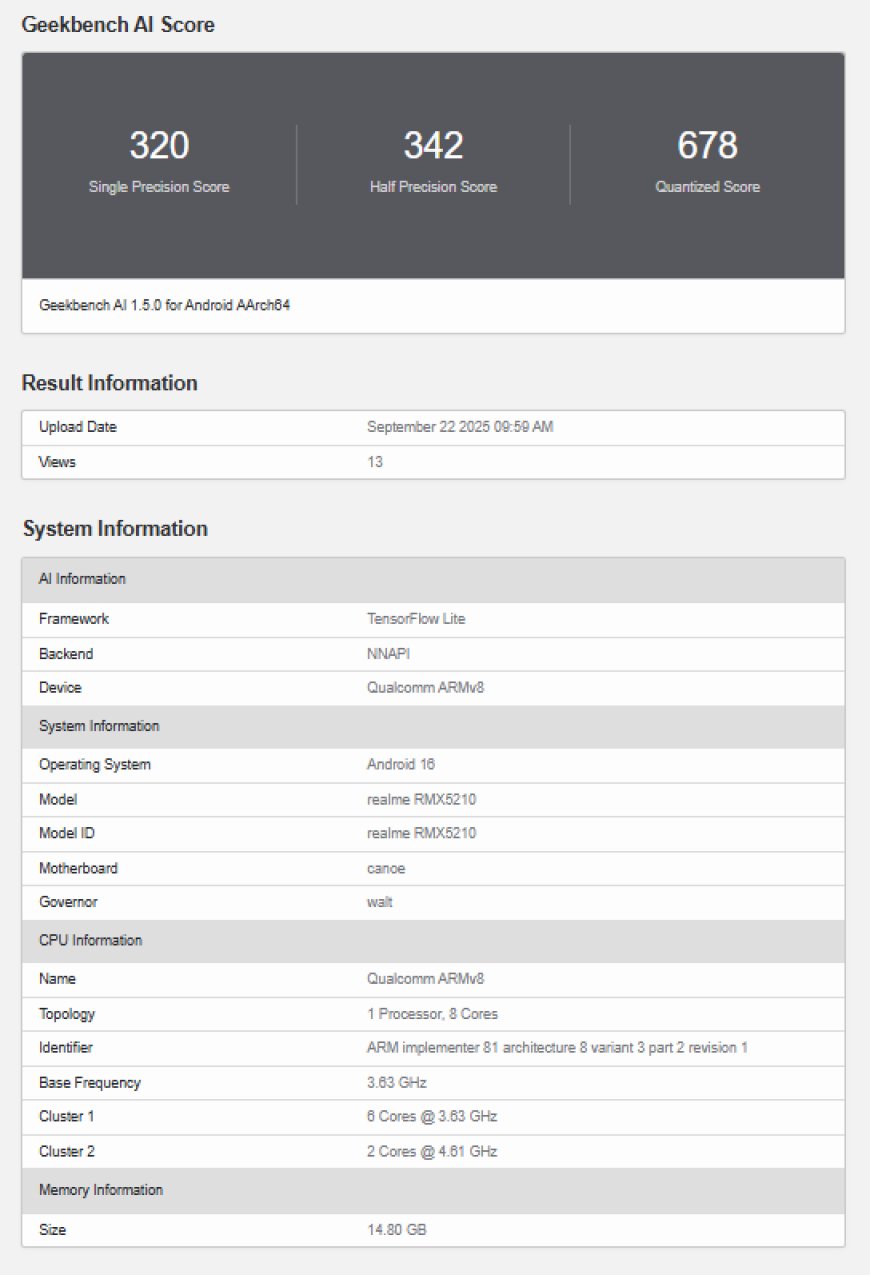Screen dimensions: 870x1275
Task: Click the 14.80 GB memory size value
Action: (x=396, y=1229)
